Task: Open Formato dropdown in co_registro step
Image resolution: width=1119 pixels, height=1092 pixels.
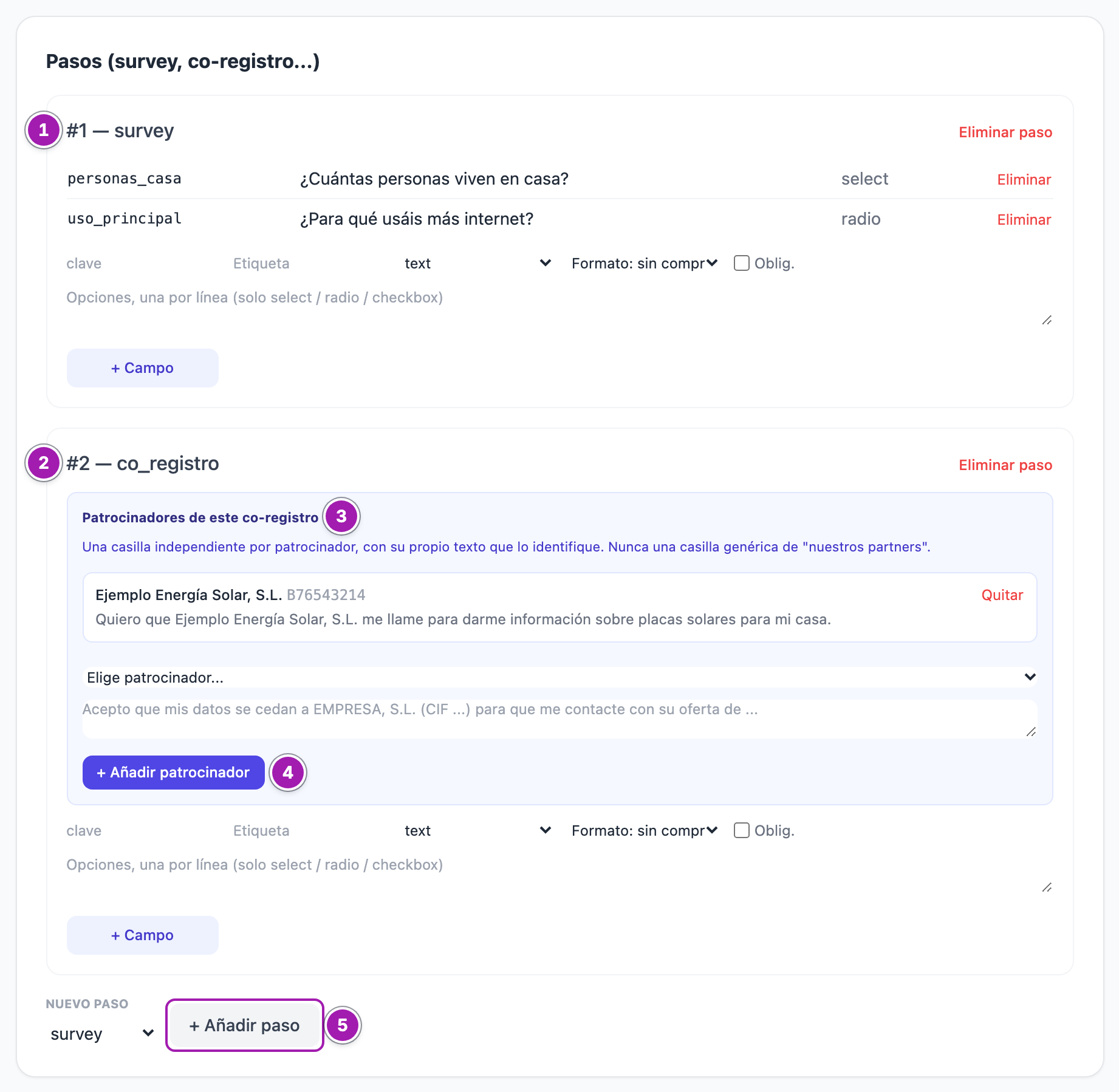Action: 644,831
